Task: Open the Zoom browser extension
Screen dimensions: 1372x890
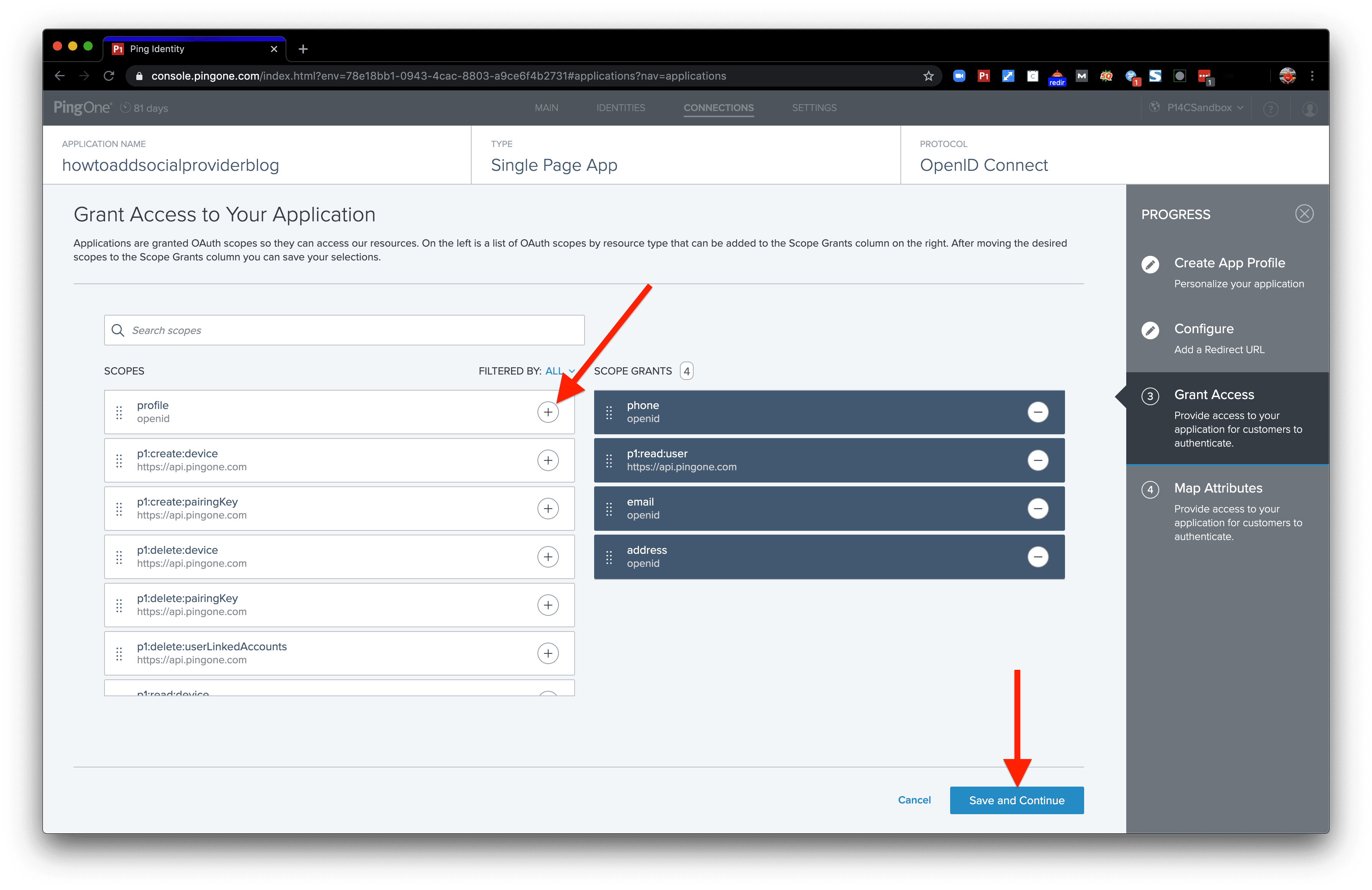Action: tap(959, 76)
